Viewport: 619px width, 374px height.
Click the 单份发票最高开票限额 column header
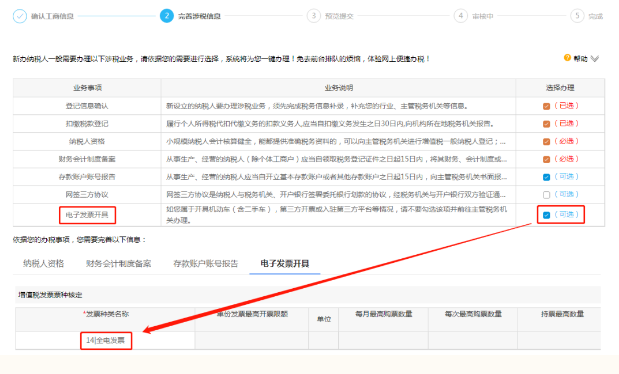(x=253, y=314)
